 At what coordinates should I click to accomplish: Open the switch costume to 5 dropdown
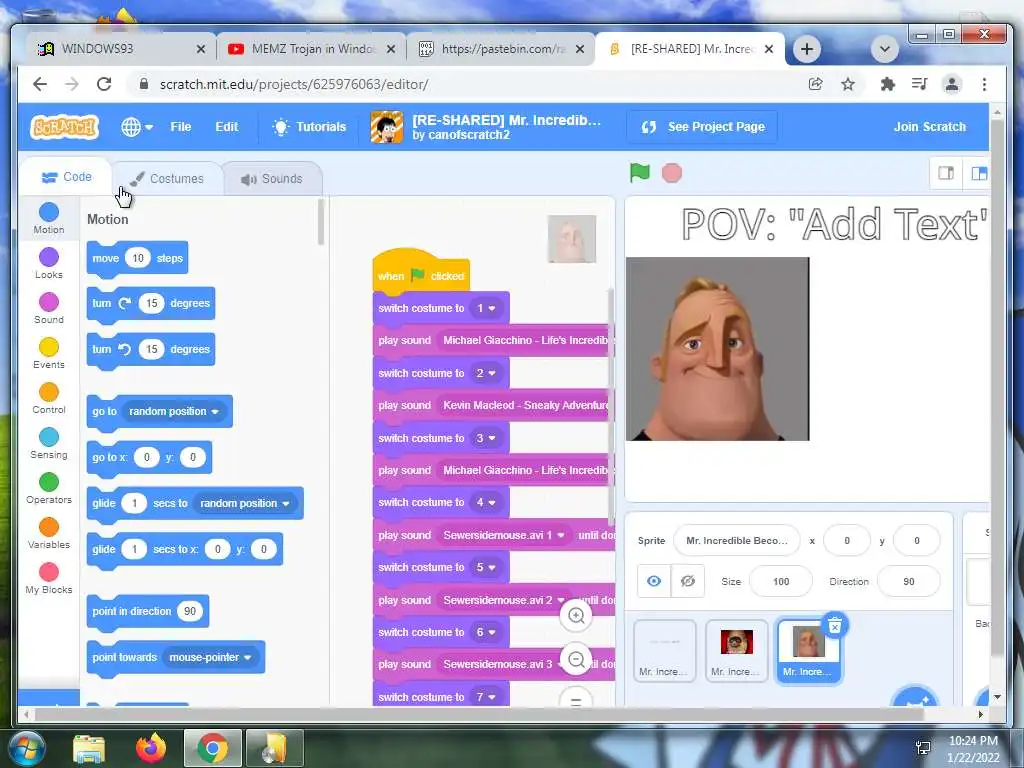click(486, 568)
